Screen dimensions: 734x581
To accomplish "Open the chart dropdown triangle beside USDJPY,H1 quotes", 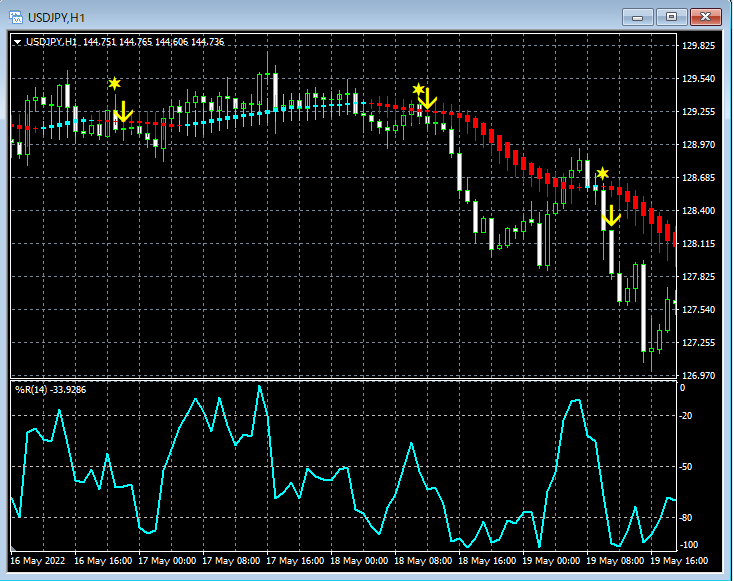I will point(17,42).
